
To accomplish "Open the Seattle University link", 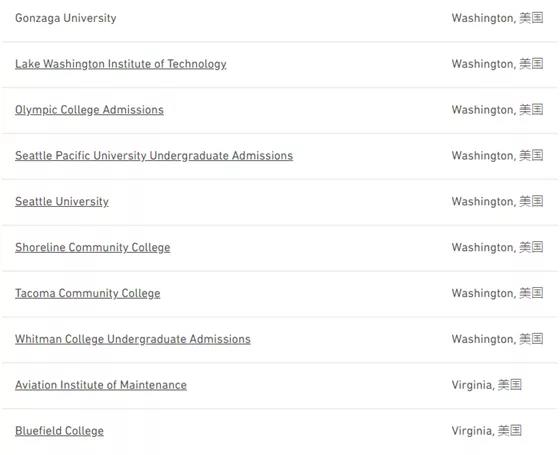I will 62,202.
